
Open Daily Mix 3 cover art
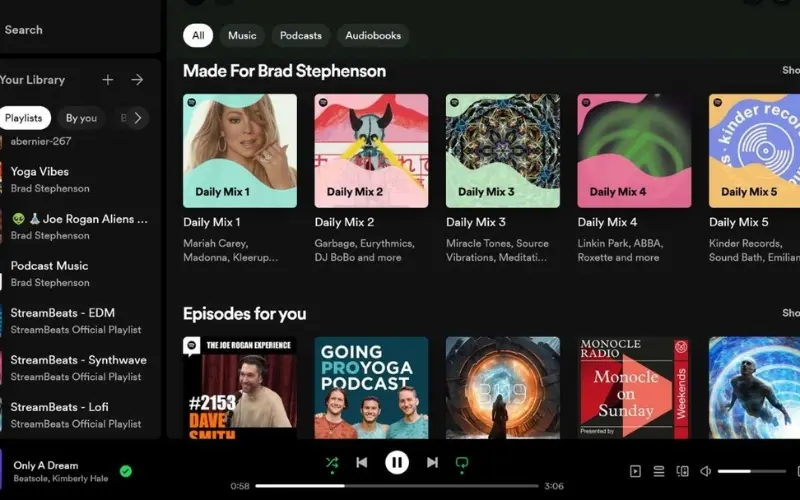(503, 151)
